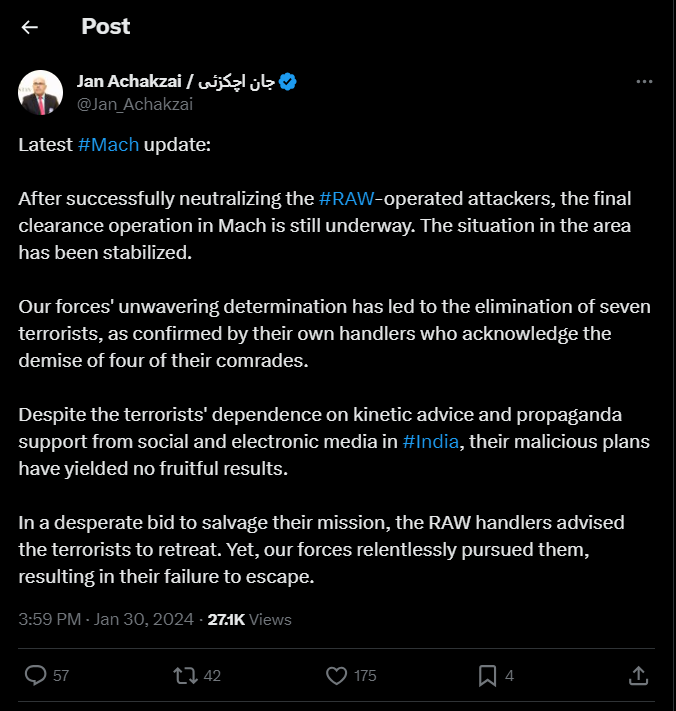Click the 175 likes count
The width and height of the screenshot is (676, 711).
[x=365, y=676]
